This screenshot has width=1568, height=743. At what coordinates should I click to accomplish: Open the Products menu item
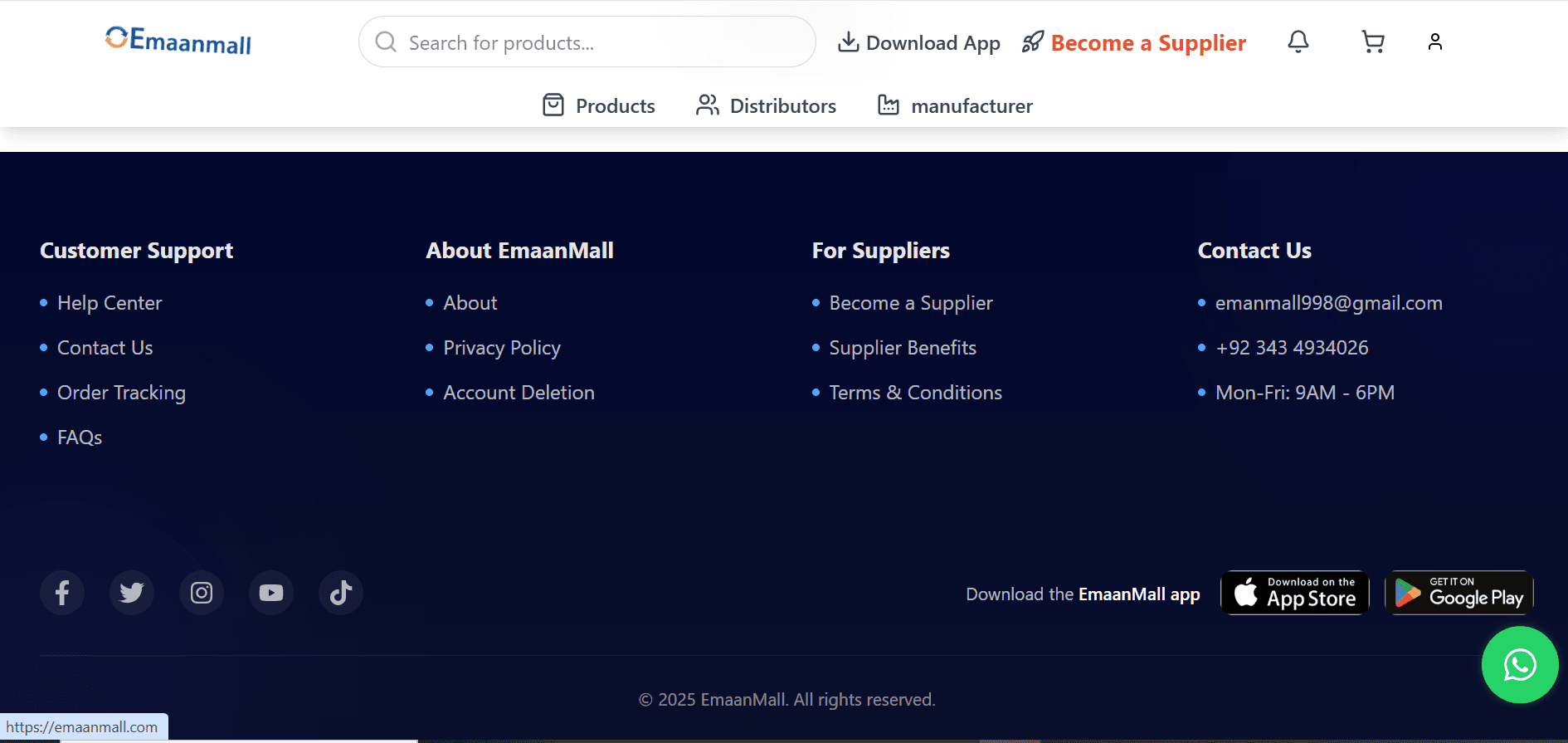tap(599, 105)
